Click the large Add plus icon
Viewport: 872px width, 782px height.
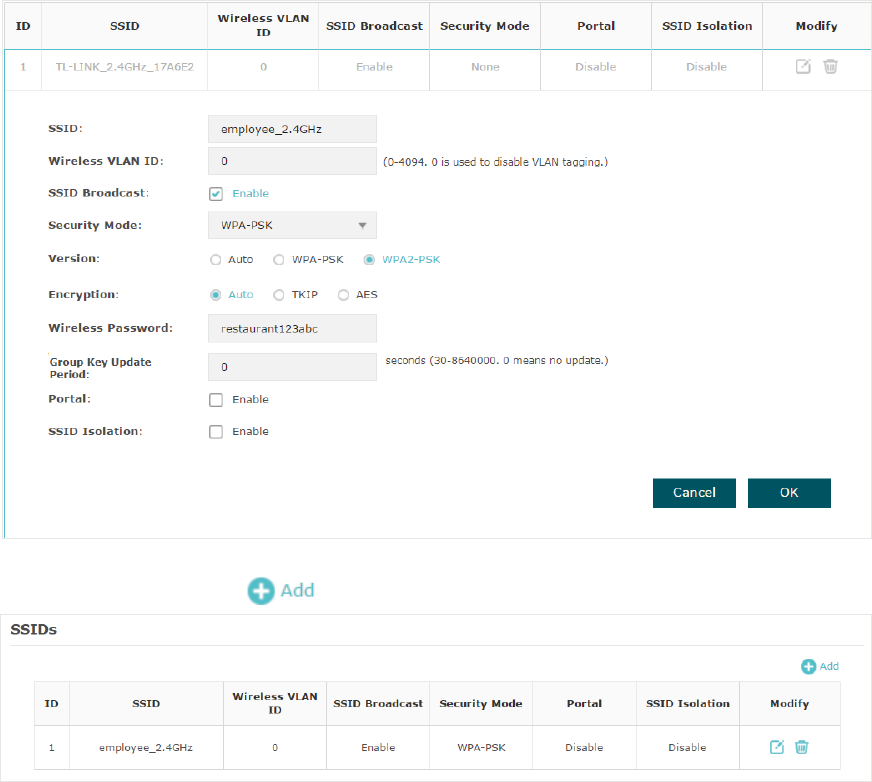[x=261, y=591]
